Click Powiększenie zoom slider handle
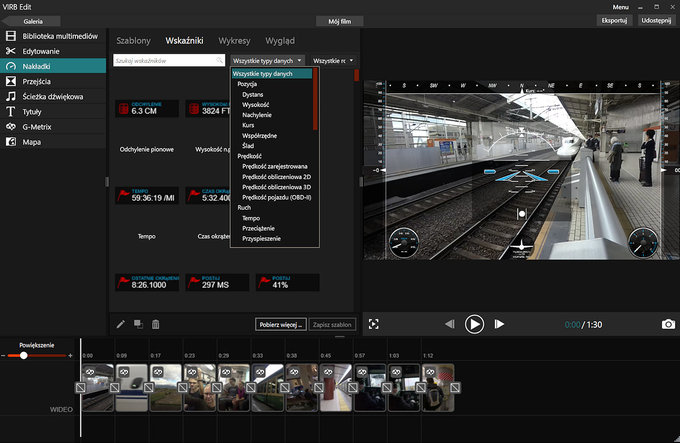Viewport: 680px width, 443px height. pyautogui.click(x=24, y=355)
